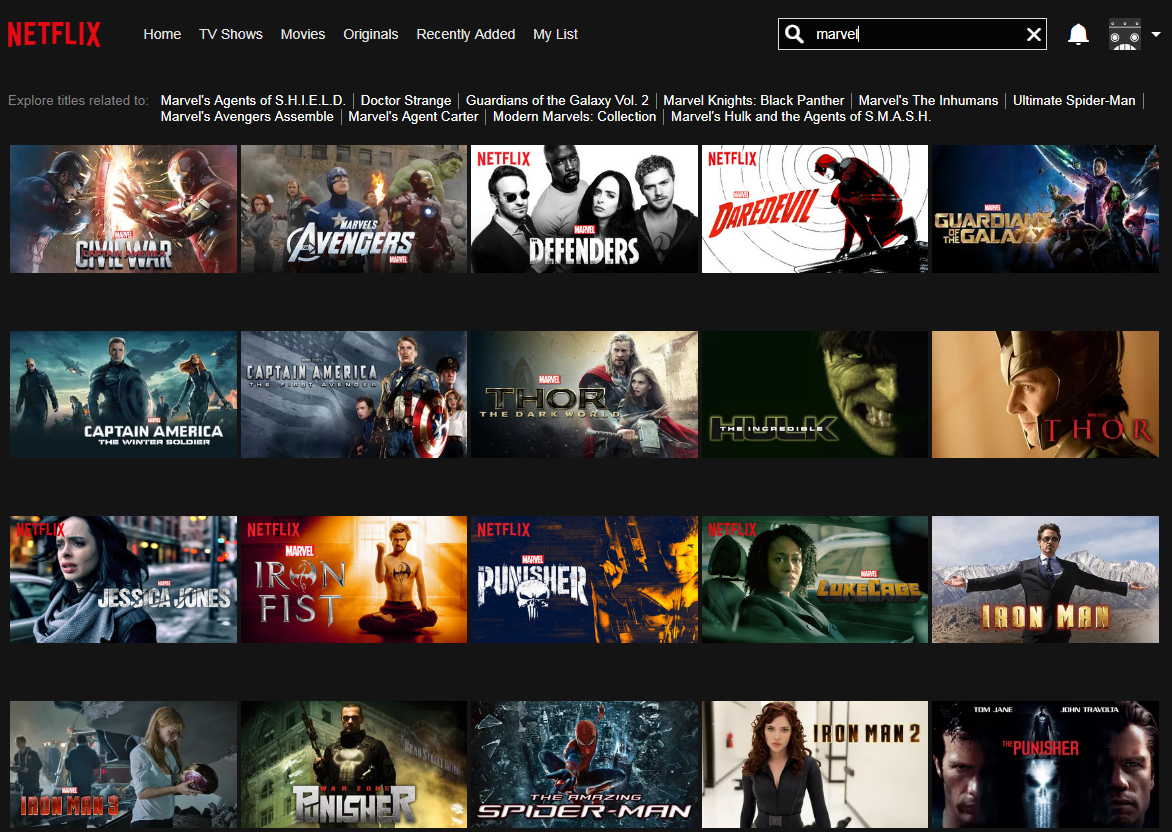The width and height of the screenshot is (1172, 832).
Task: Open Captain America The First Avenger thumbnail
Action: point(354,395)
